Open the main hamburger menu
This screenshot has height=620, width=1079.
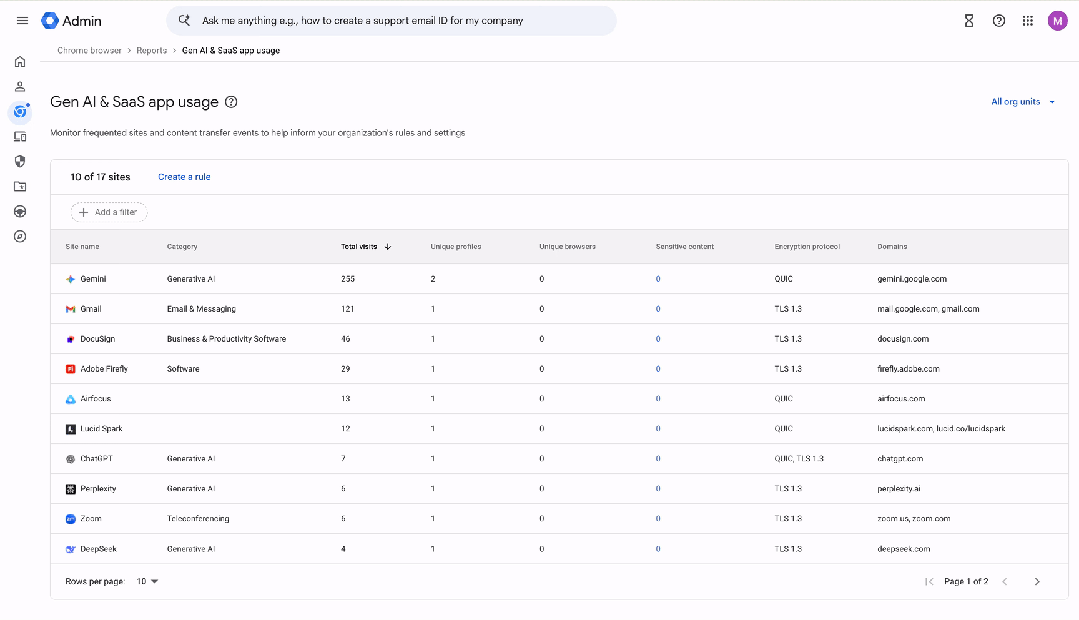22,21
